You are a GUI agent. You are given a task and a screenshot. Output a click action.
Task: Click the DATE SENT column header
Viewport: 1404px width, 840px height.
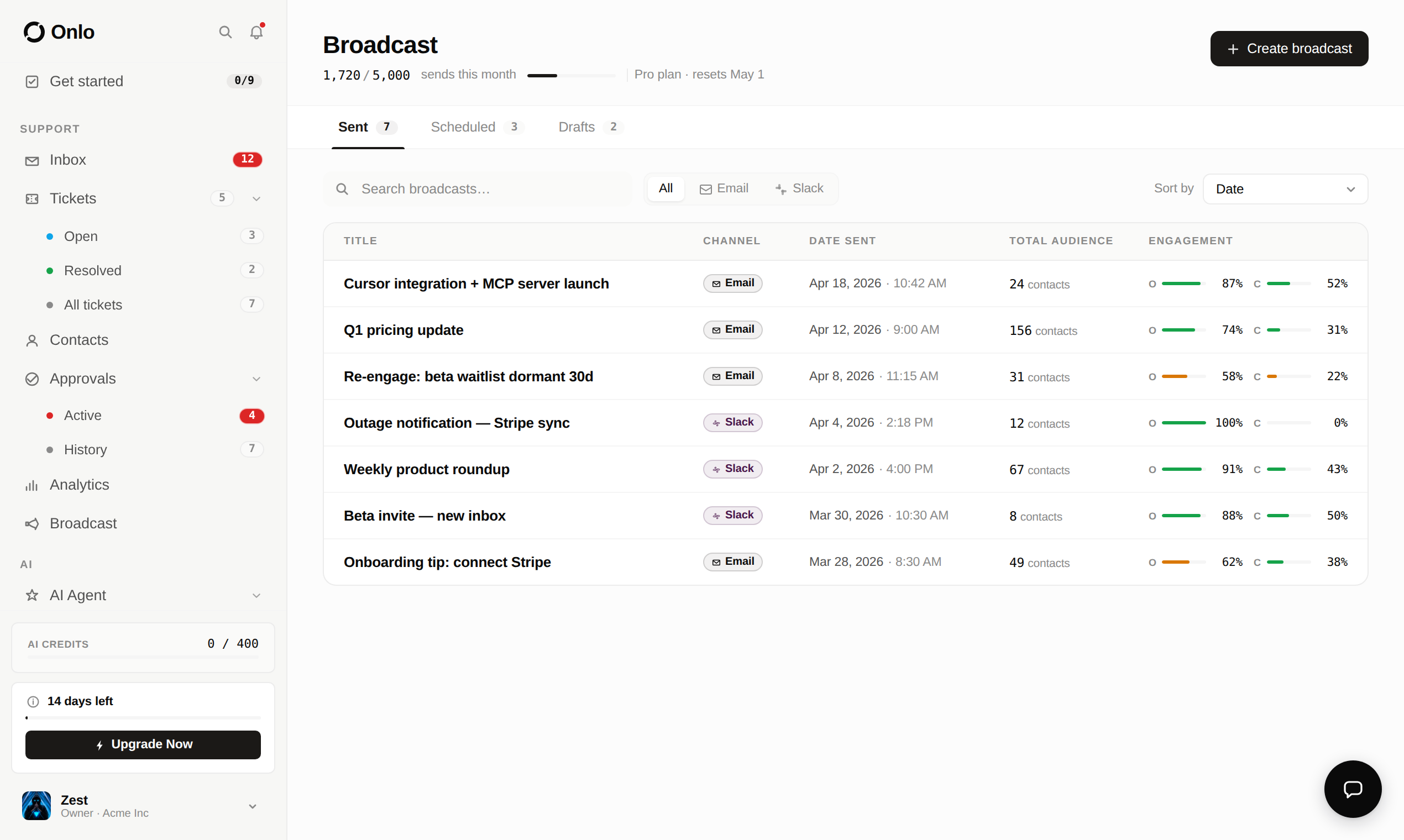click(x=842, y=241)
